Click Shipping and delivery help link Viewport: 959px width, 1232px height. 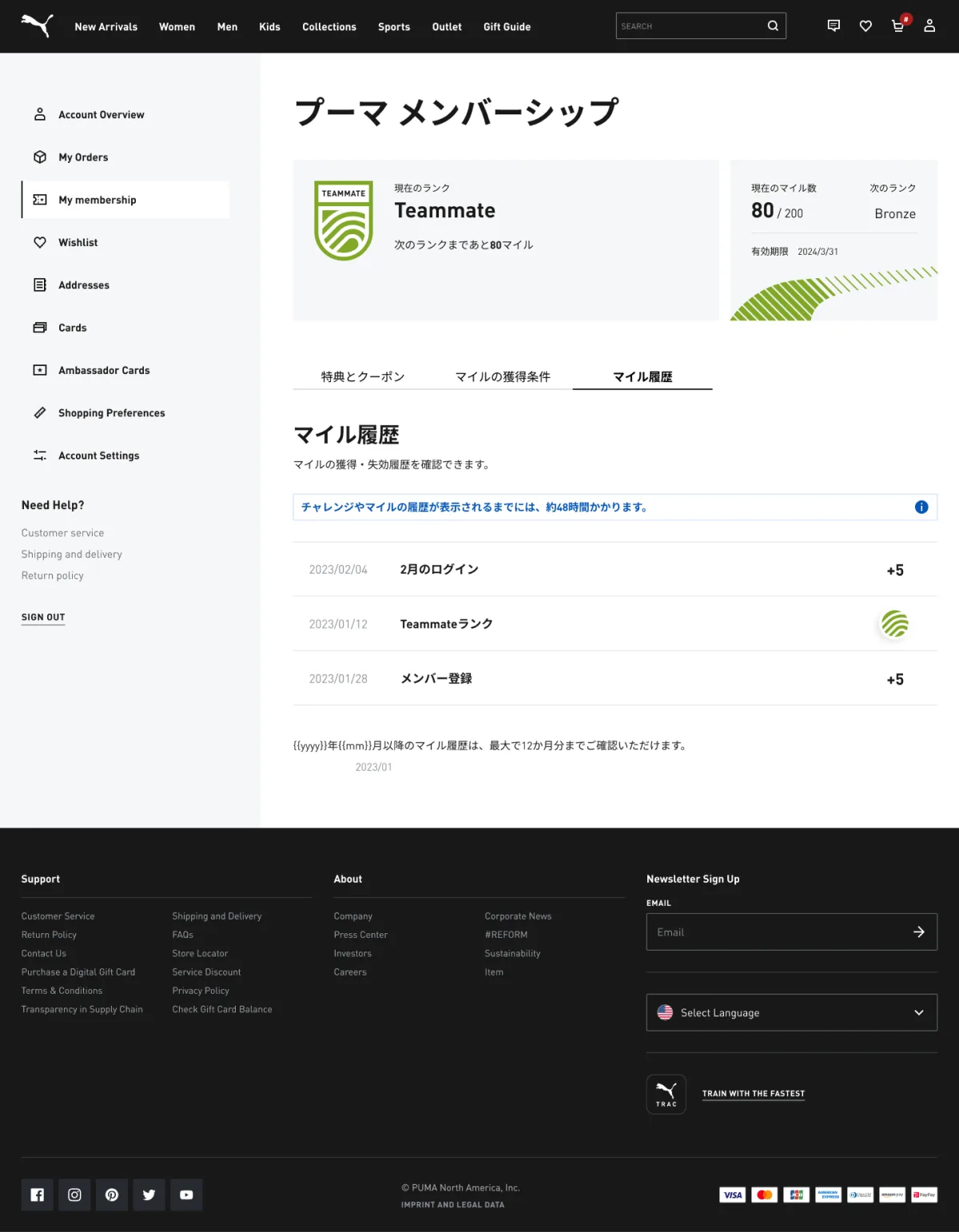72,554
